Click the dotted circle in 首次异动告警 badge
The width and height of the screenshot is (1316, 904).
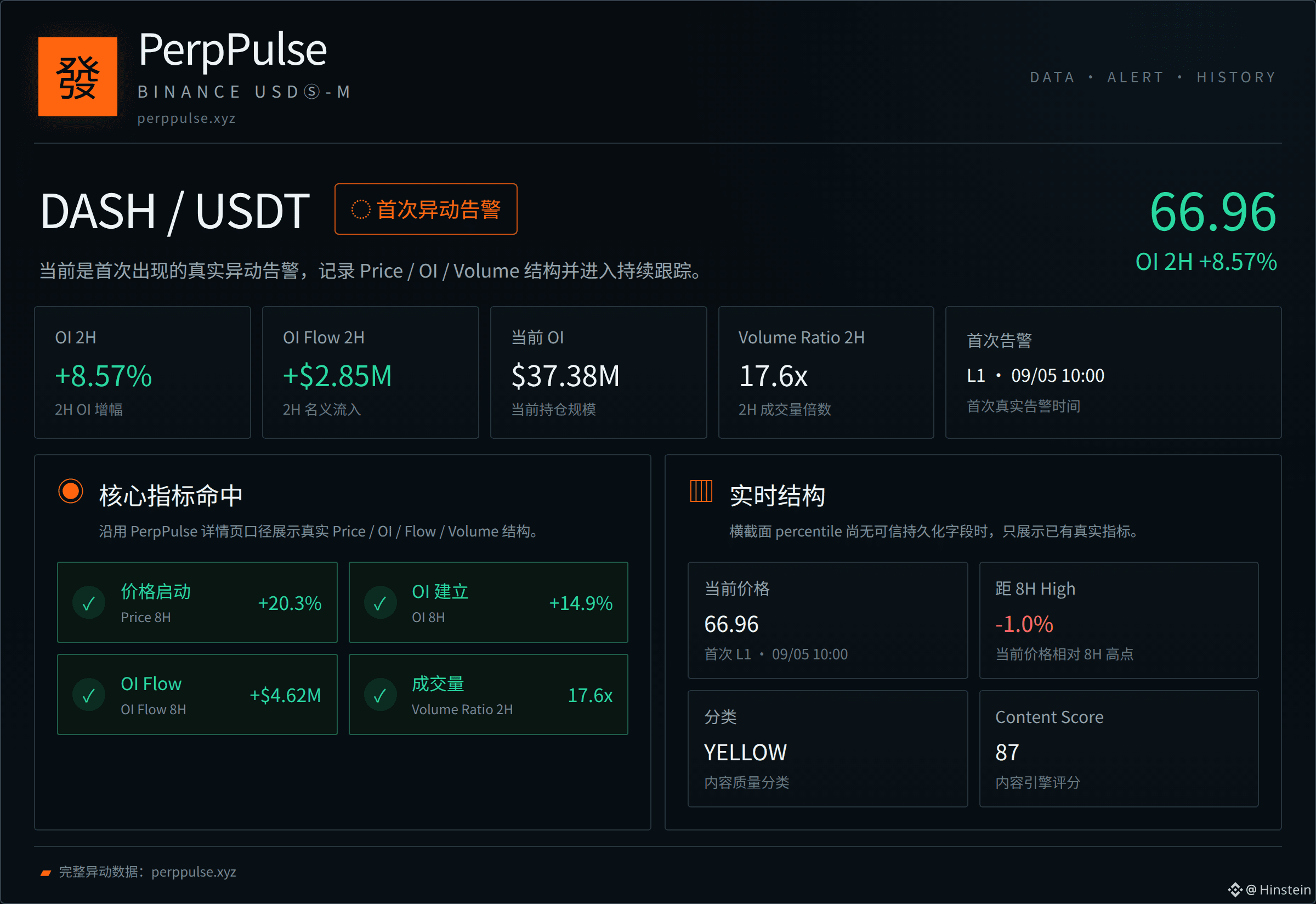click(x=361, y=209)
